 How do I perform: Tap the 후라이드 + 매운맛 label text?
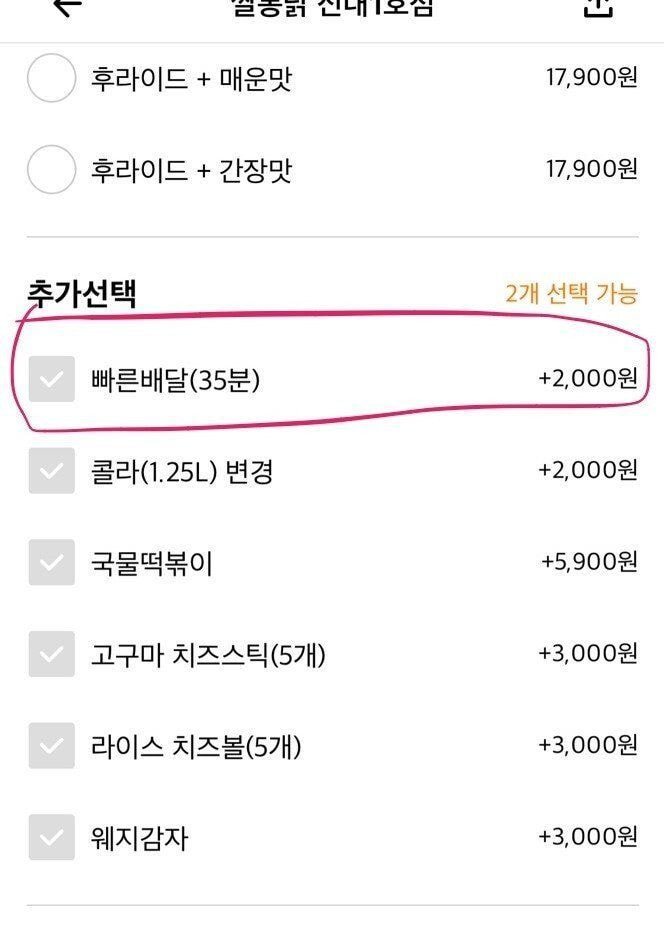[191, 78]
